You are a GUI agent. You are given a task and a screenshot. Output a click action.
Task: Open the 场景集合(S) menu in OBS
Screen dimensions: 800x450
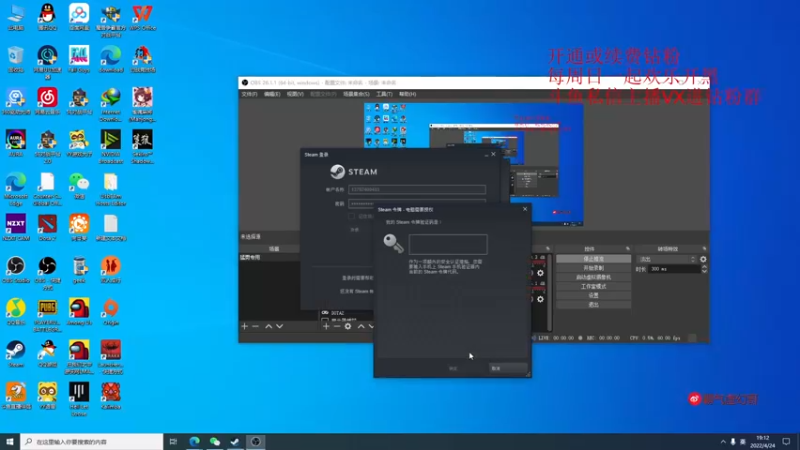pos(356,94)
